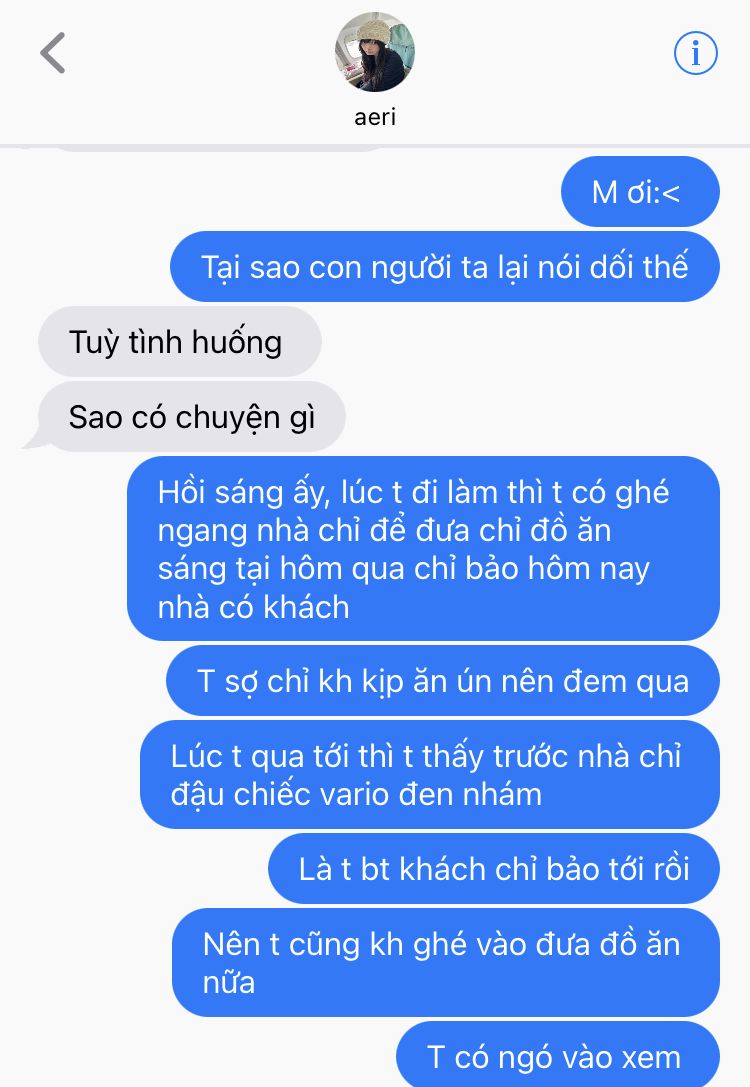Tap the "T có ngó vào xem" bubble

tap(558, 1054)
